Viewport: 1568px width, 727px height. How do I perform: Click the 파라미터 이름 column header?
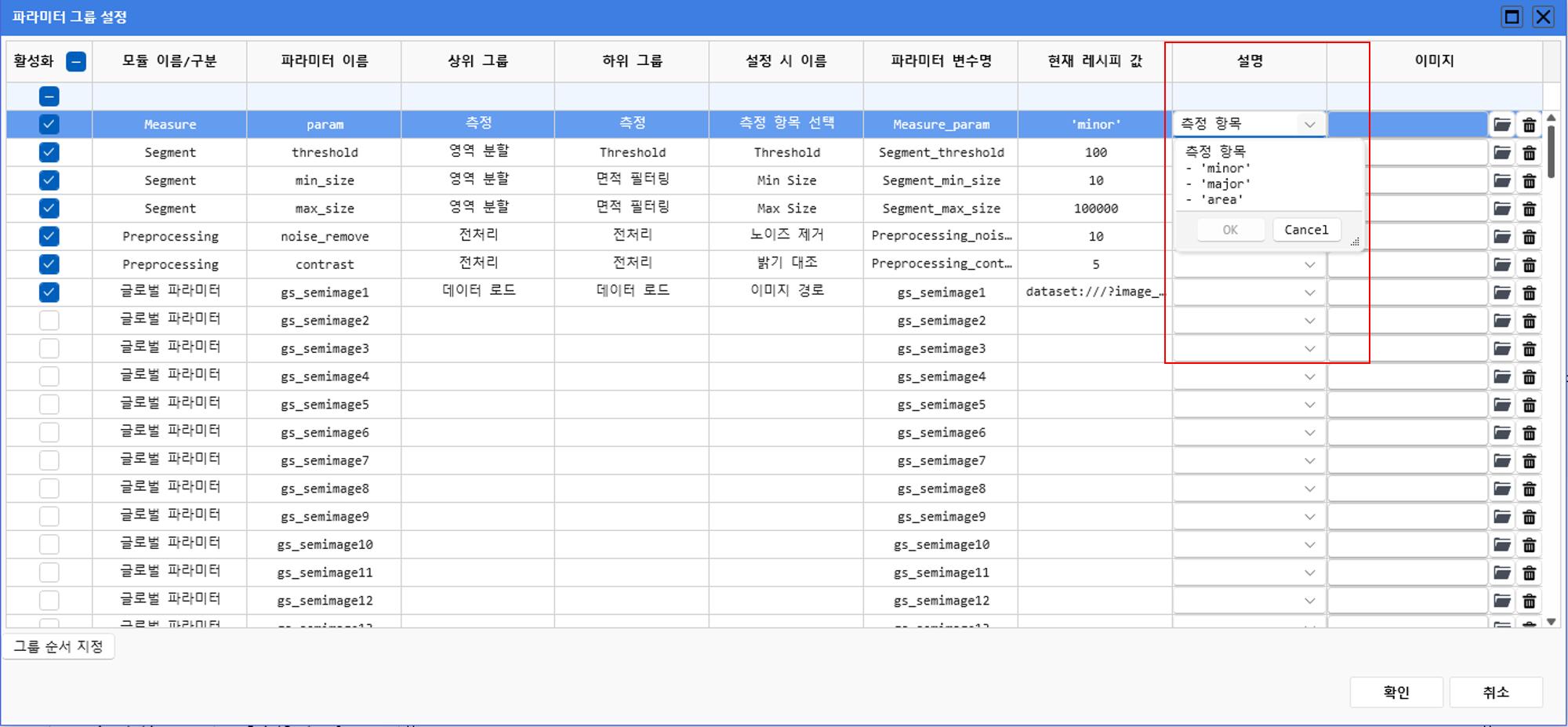tap(324, 61)
